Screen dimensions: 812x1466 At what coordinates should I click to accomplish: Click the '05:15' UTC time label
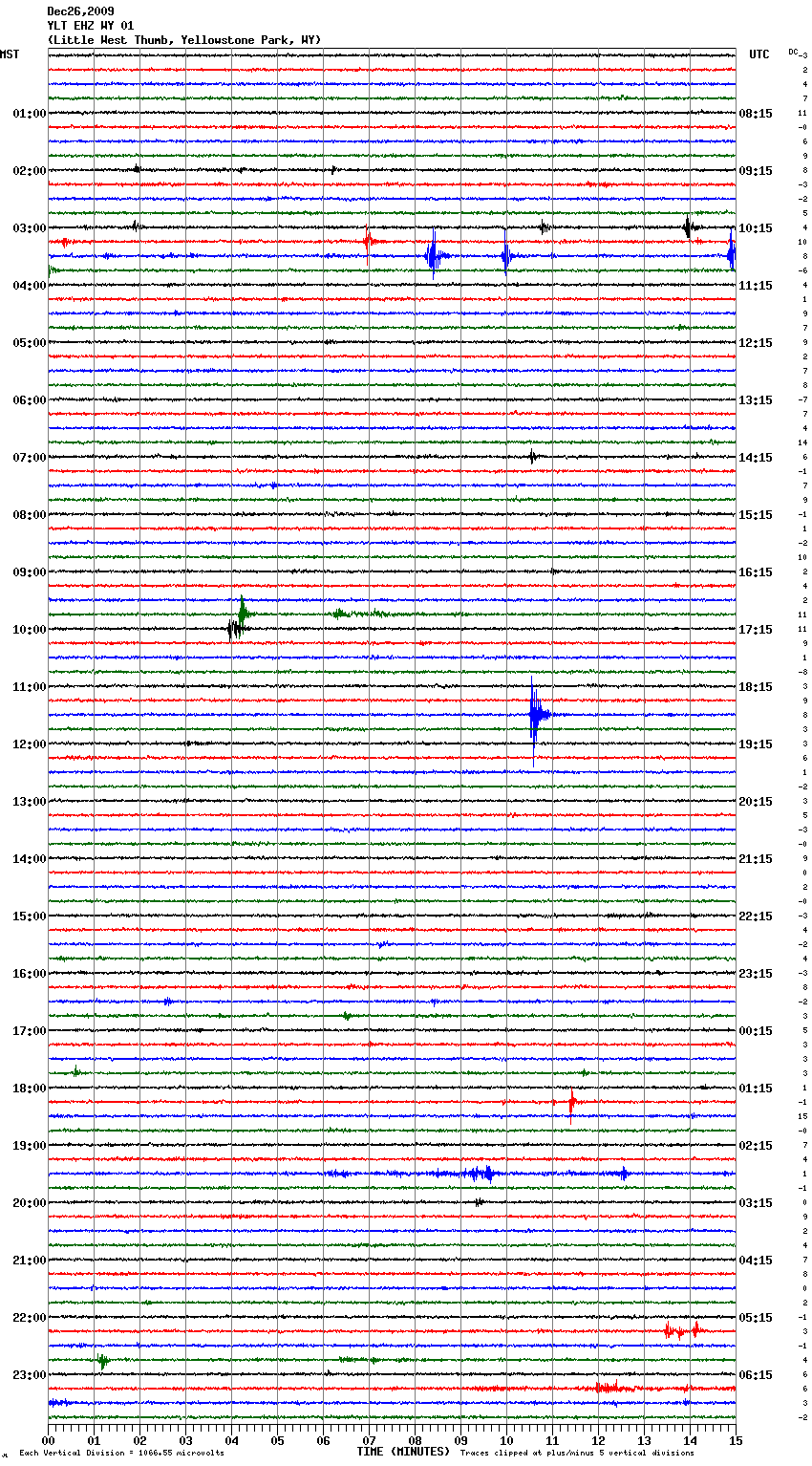point(756,1318)
